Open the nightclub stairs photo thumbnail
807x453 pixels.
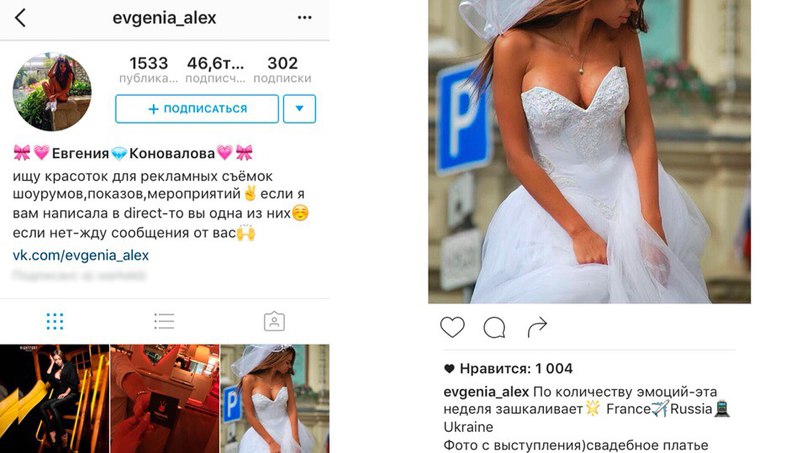[x=54, y=399]
